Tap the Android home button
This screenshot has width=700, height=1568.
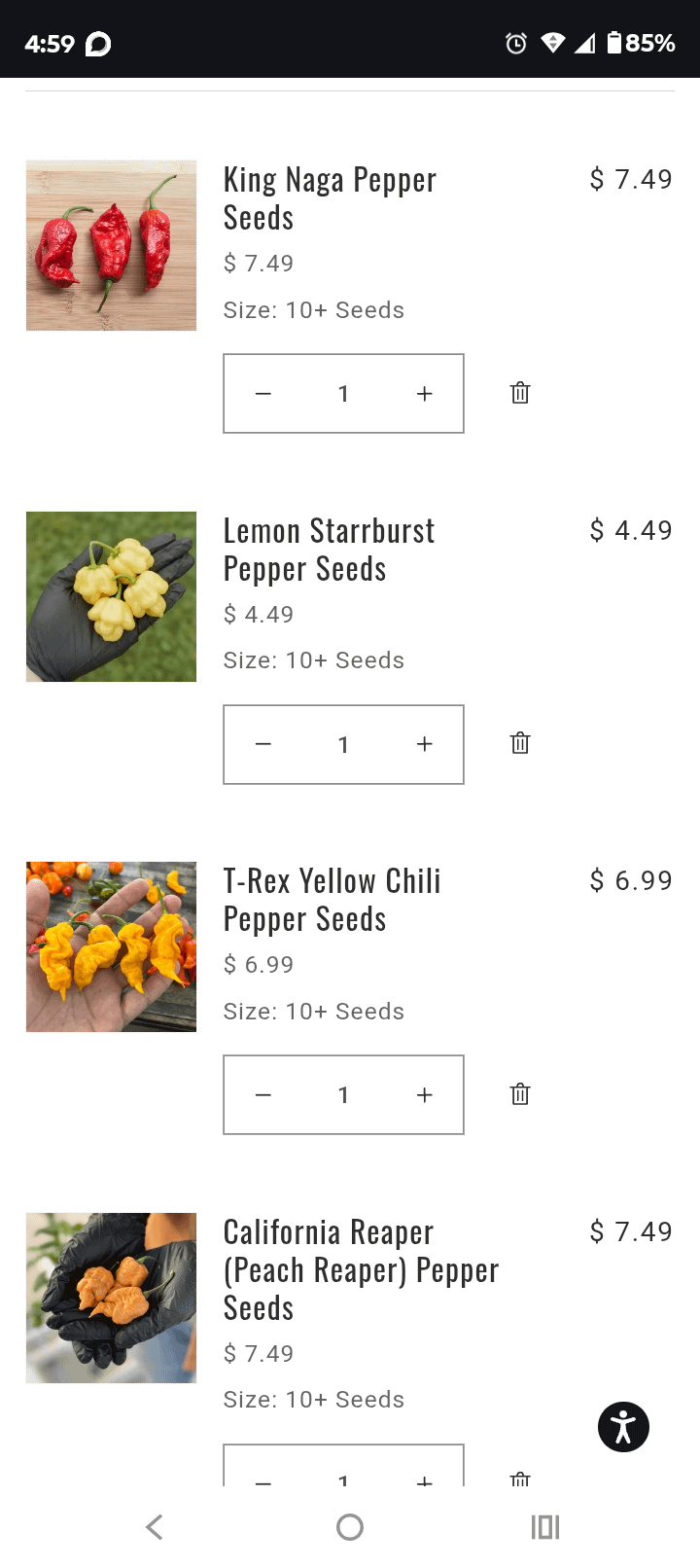[x=350, y=1527]
